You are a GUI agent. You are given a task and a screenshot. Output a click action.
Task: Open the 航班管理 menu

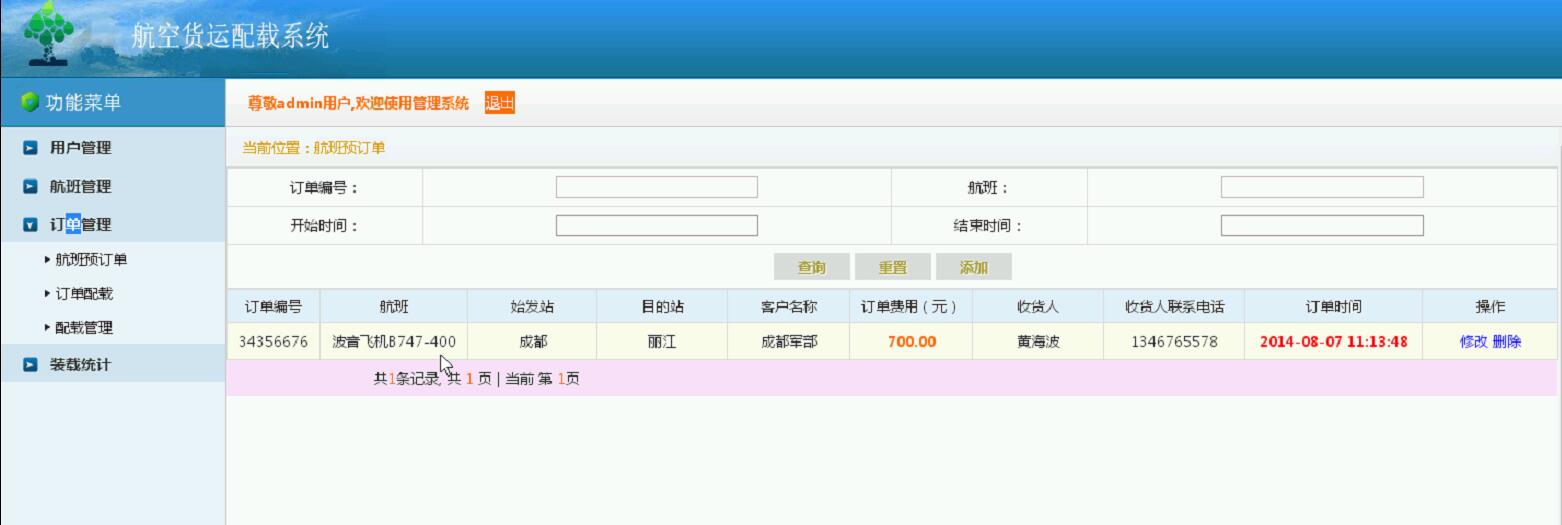(81, 187)
